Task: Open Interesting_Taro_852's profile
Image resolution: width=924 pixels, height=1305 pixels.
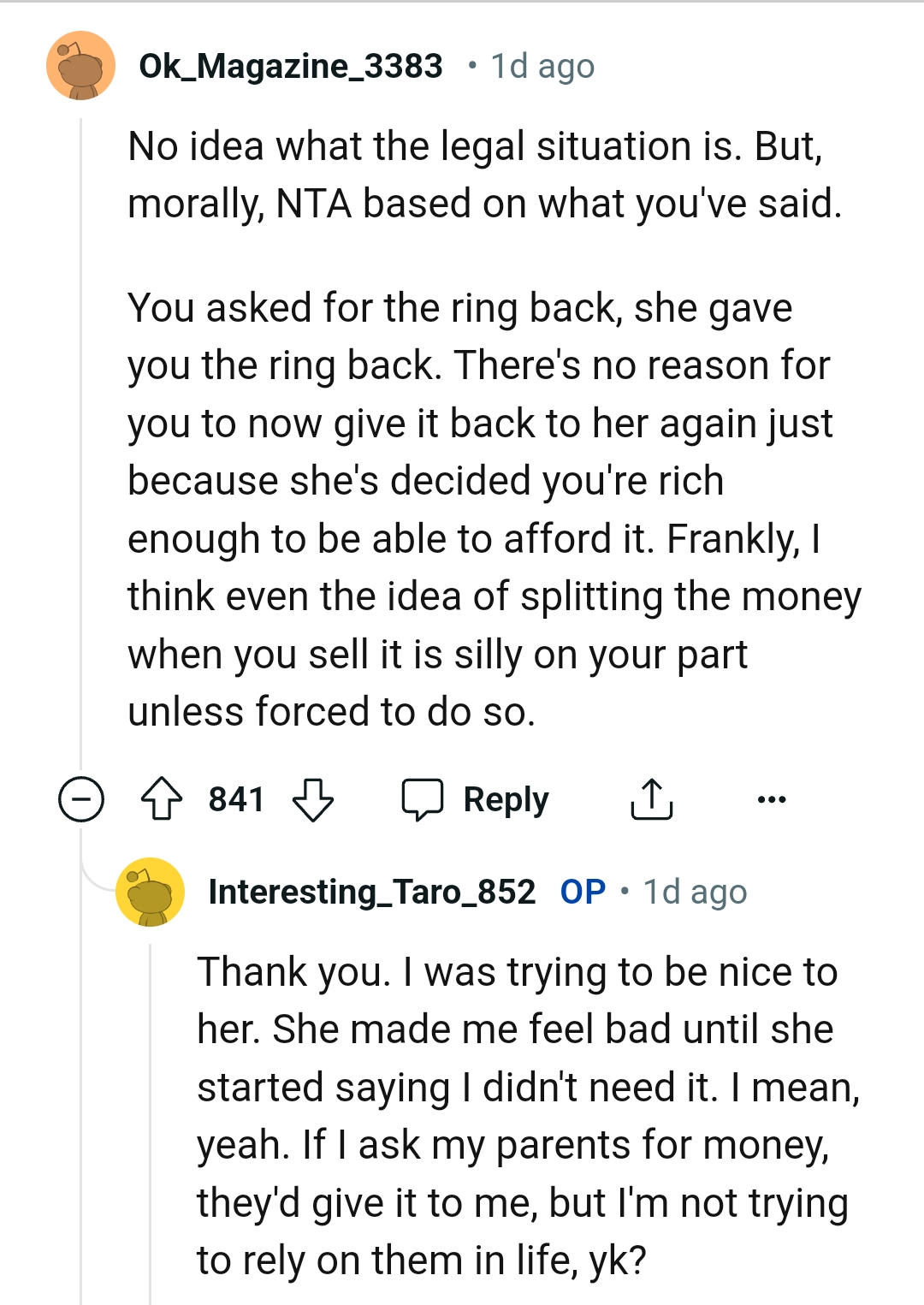Action: [x=373, y=890]
